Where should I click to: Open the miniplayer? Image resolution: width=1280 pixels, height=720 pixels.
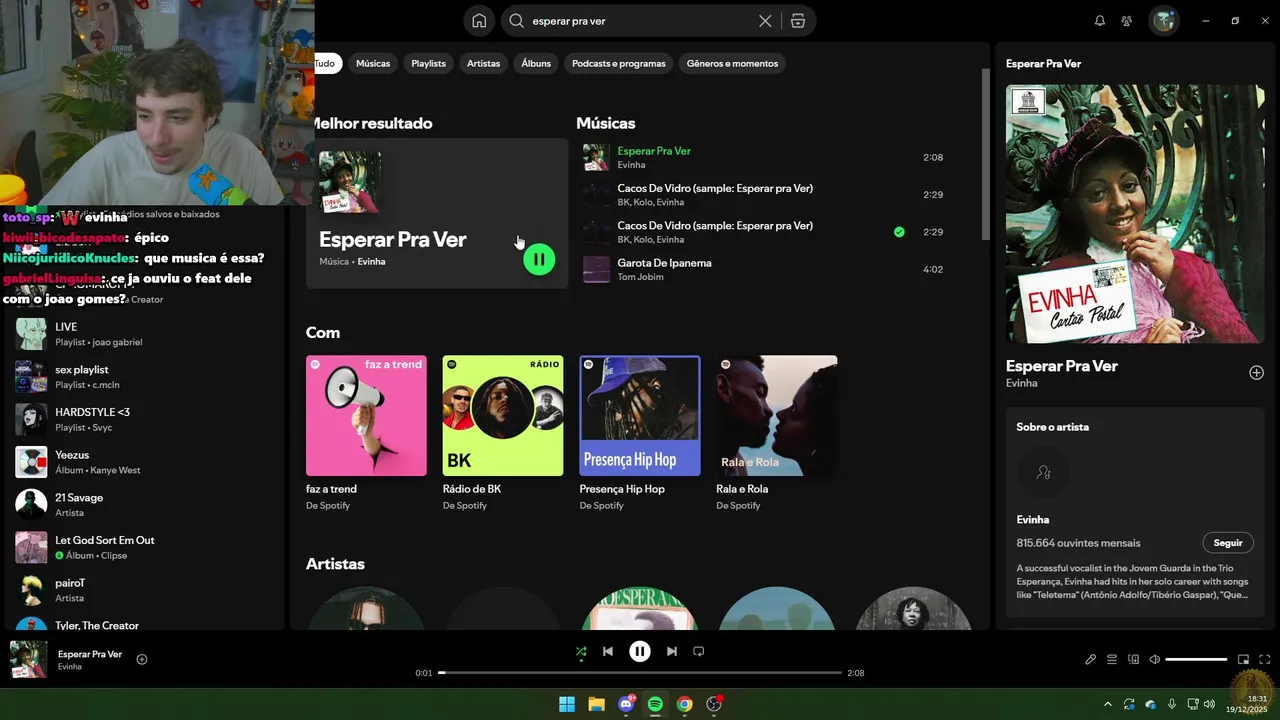coord(1243,659)
